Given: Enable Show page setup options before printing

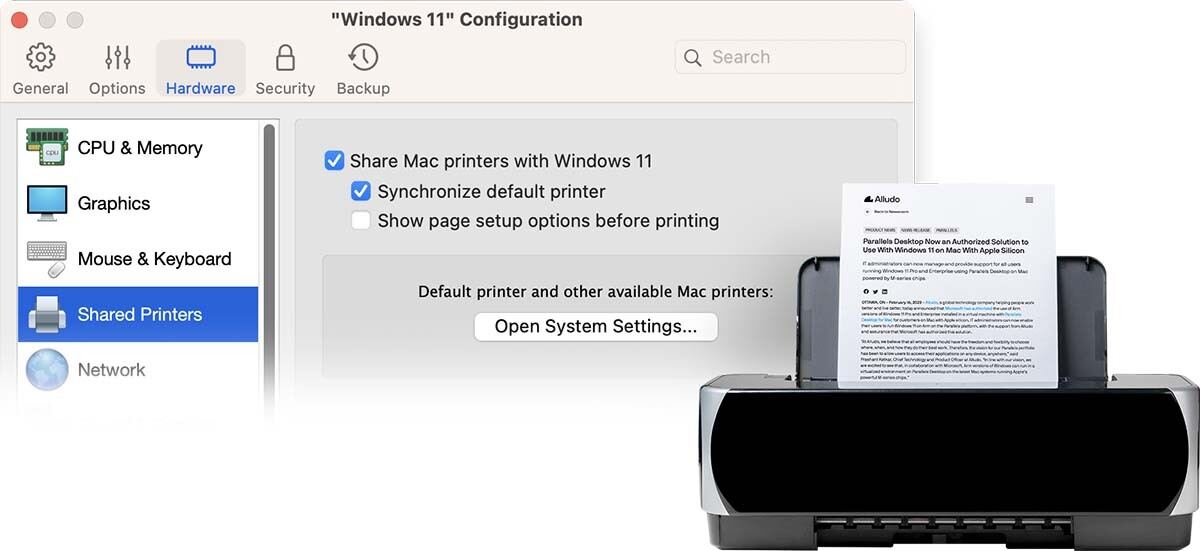Looking at the screenshot, I should coord(361,221).
